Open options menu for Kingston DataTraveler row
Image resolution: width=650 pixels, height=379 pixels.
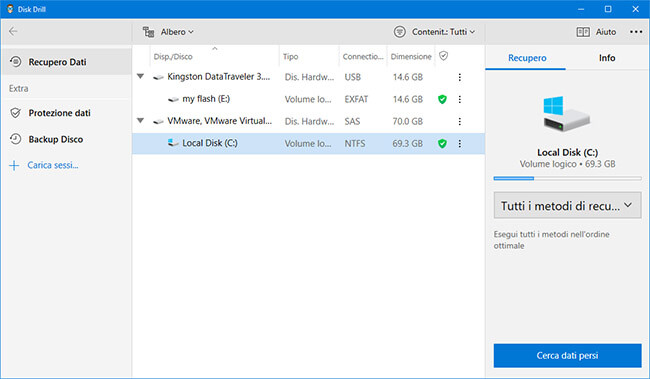coord(460,77)
